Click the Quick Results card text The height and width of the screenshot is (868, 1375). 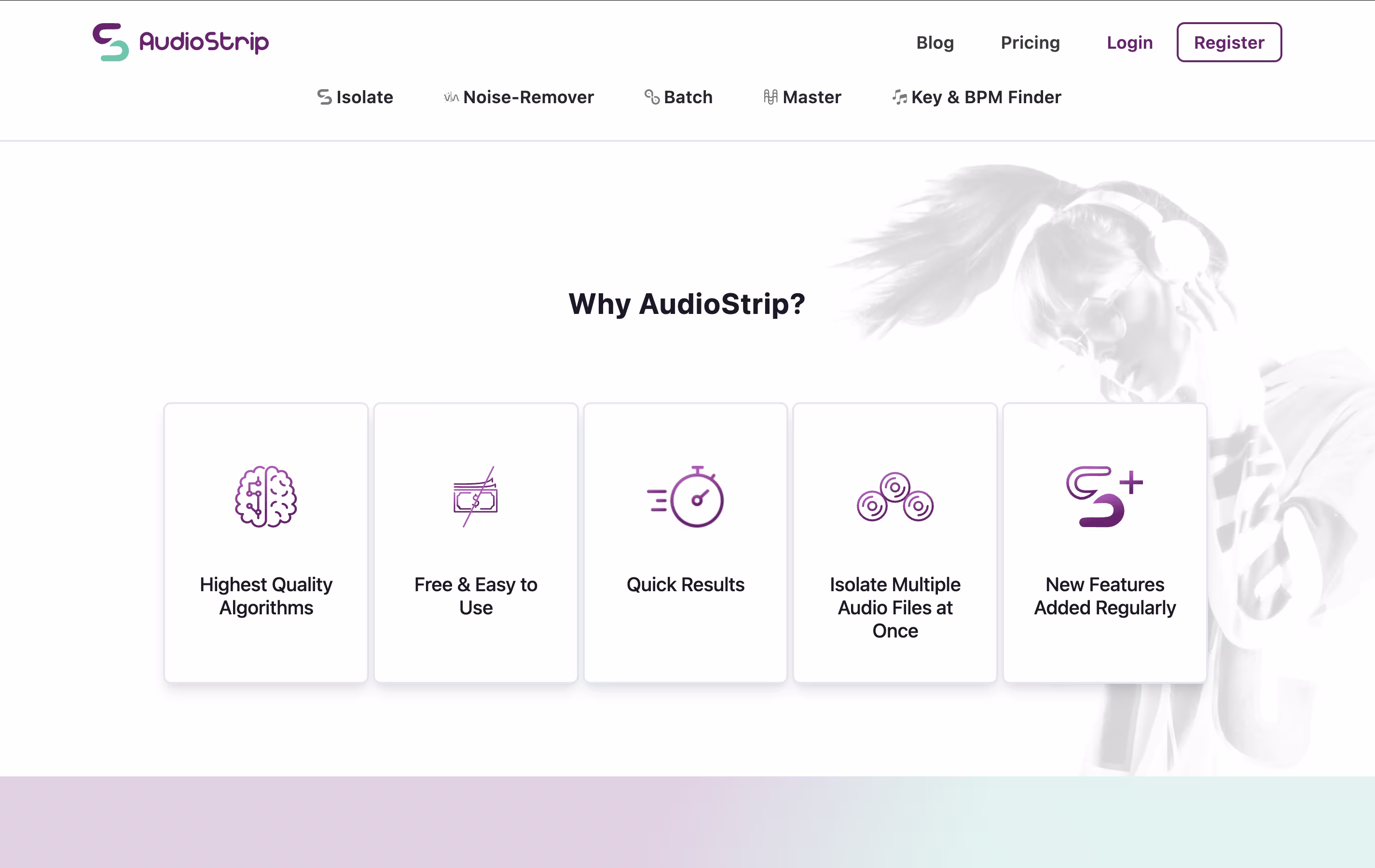[685, 584]
